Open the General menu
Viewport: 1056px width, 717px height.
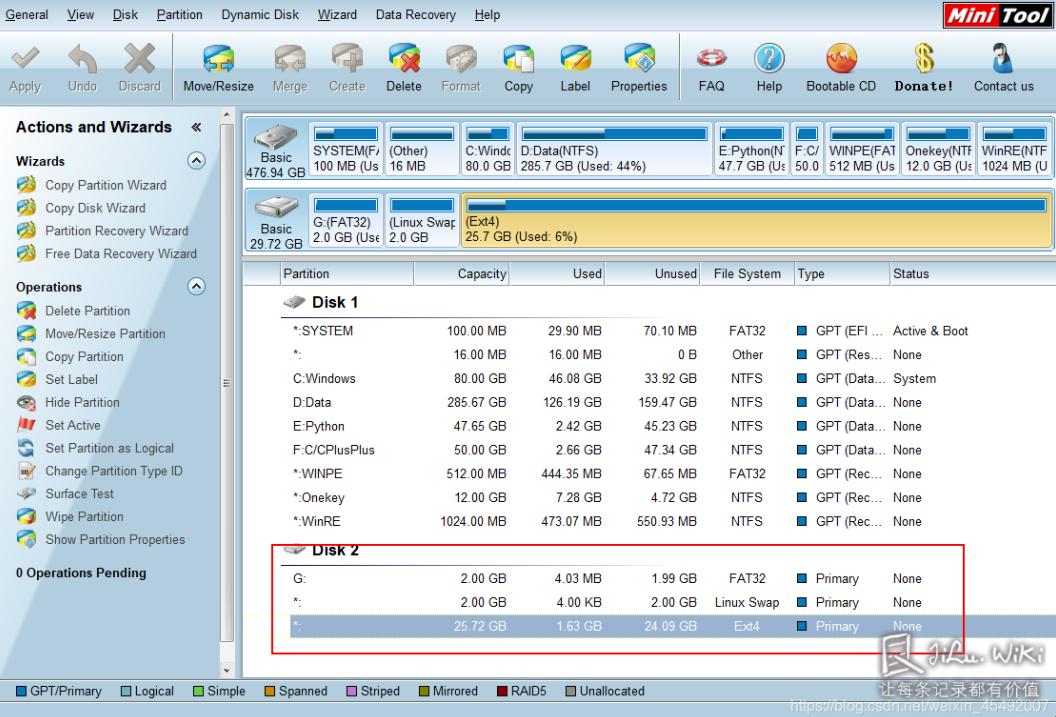pyautogui.click(x=27, y=14)
